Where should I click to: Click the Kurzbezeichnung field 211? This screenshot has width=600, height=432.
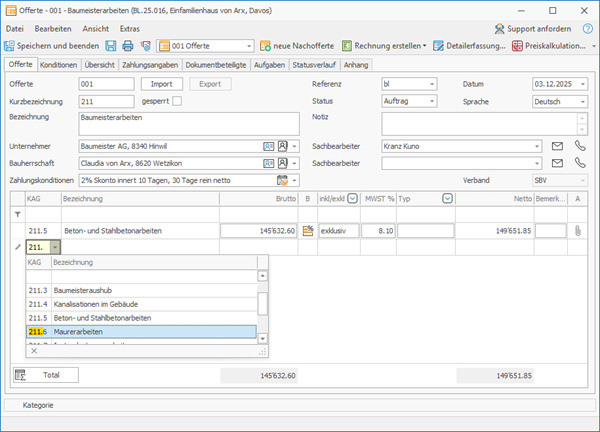pyautogui.click(x=106, y=102)
